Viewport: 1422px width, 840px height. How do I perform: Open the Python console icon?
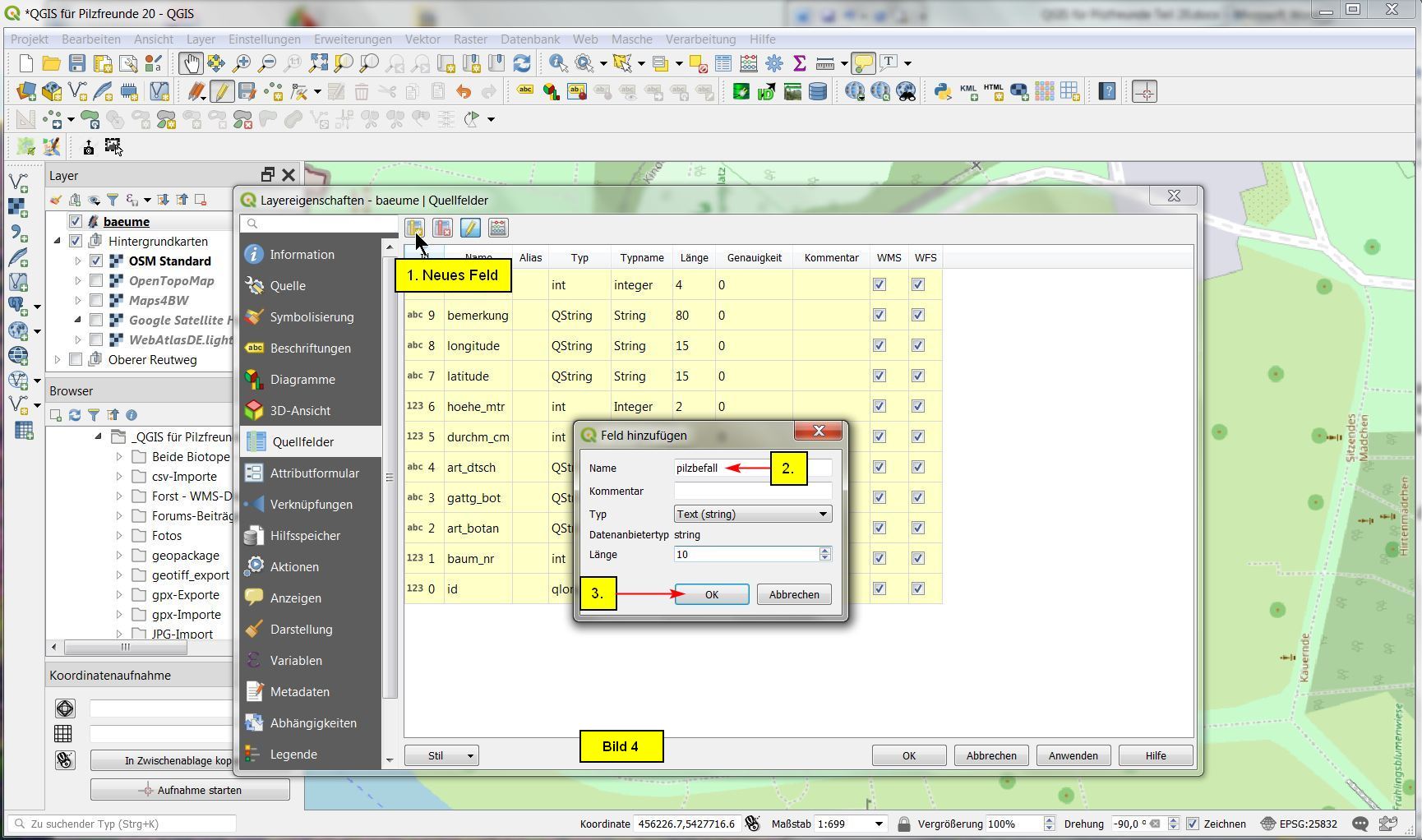pyautogui.click(x=943, y=92)
